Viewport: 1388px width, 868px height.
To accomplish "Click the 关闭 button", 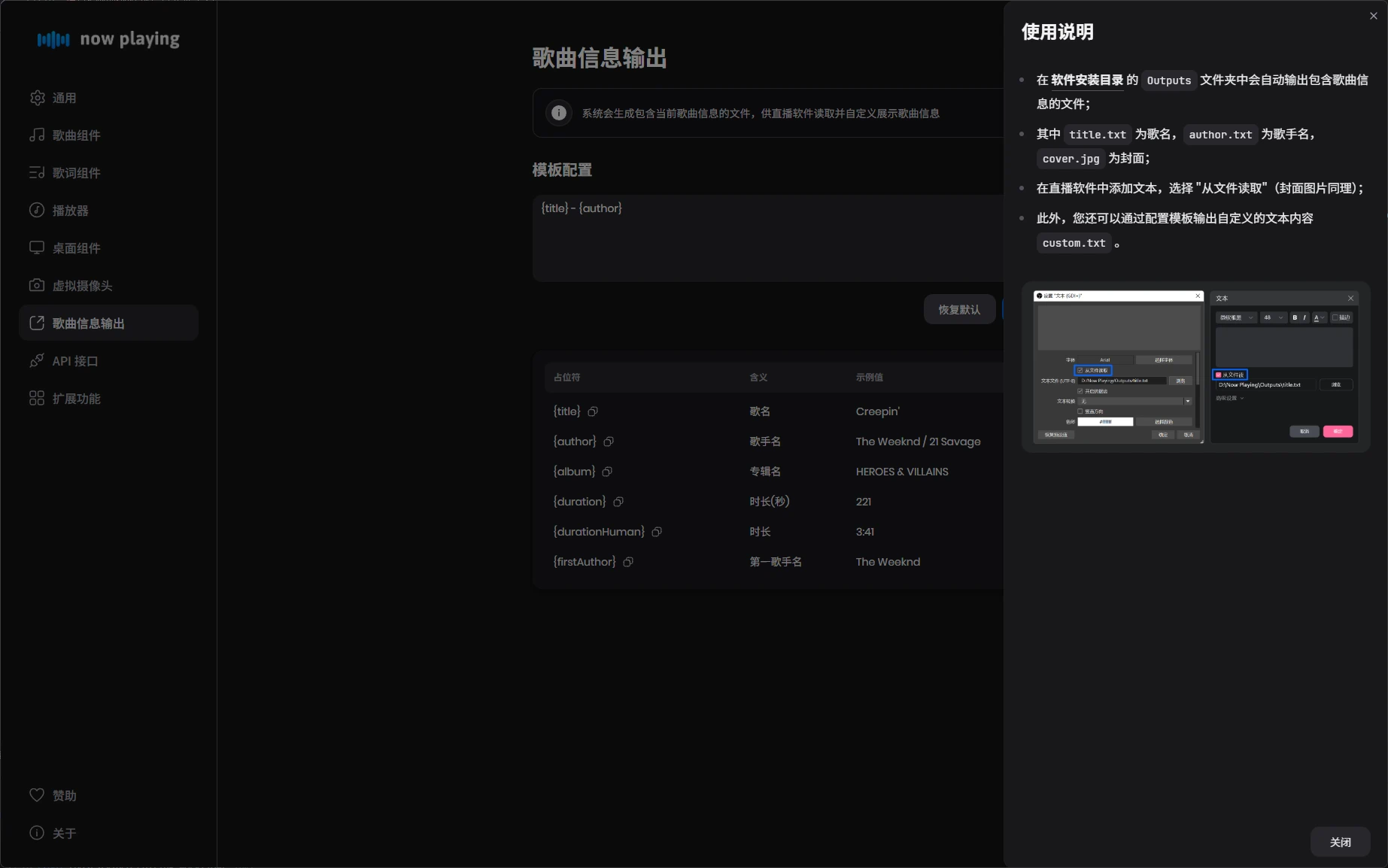I will click(1341, 842).
